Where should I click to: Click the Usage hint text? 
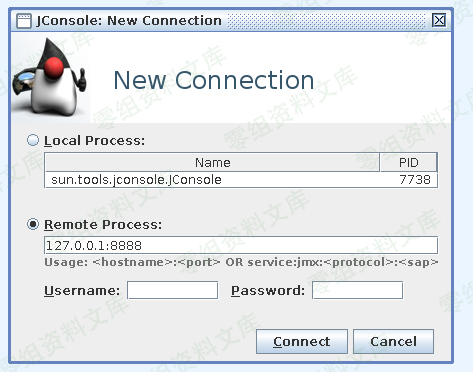(x=241, y=262)
